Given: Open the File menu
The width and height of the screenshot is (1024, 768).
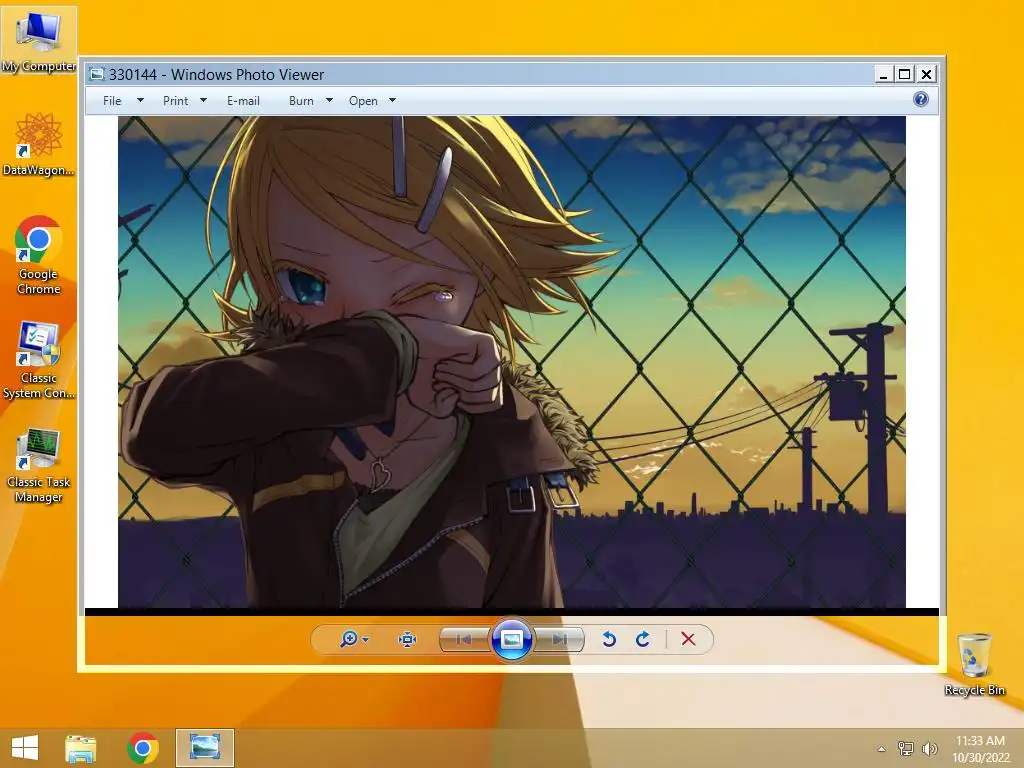Looking at the screenshot, I should click(112, 101).
